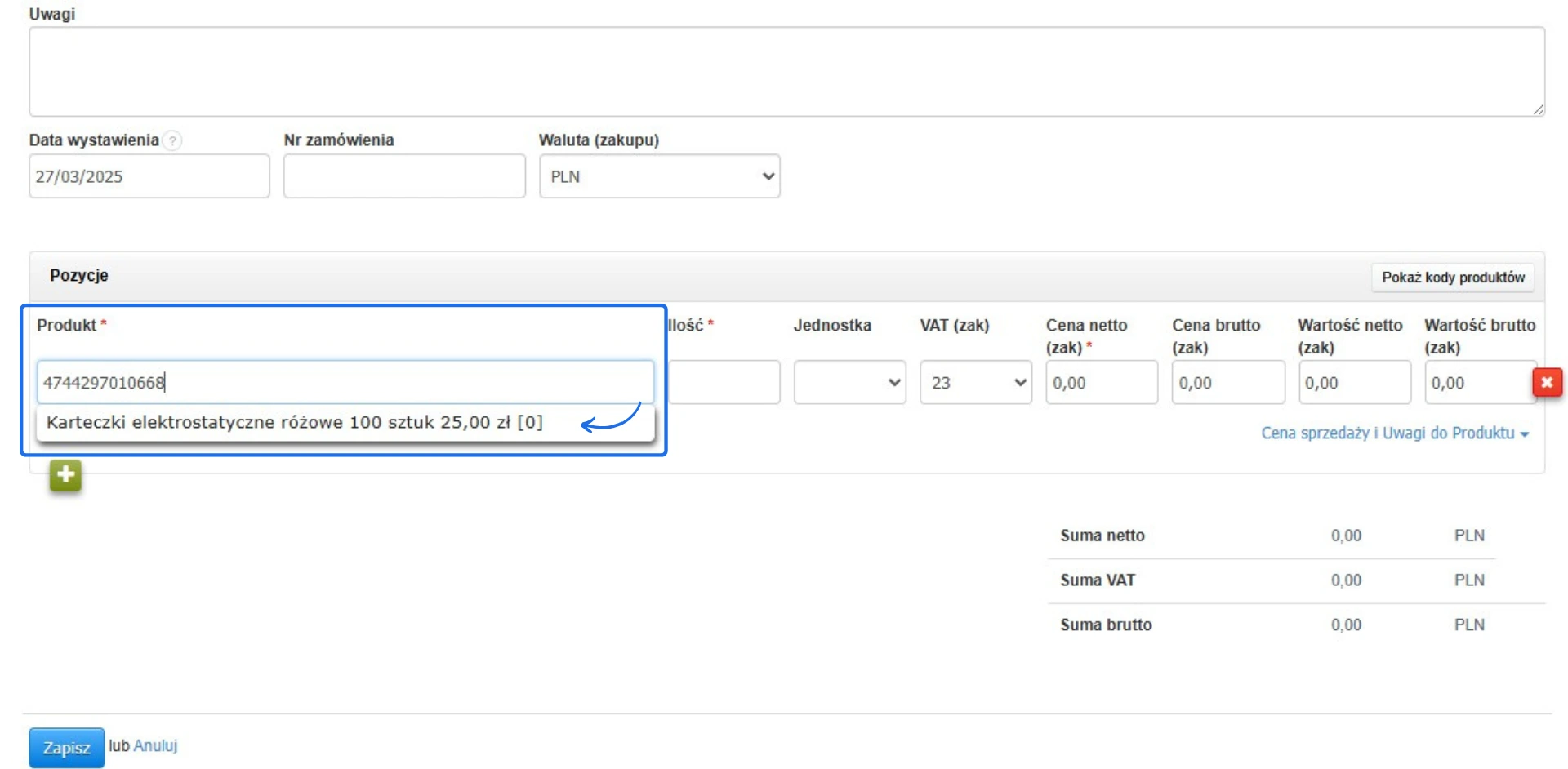
Task: Focus the Produkt search field
Action: tap(345, 382)
